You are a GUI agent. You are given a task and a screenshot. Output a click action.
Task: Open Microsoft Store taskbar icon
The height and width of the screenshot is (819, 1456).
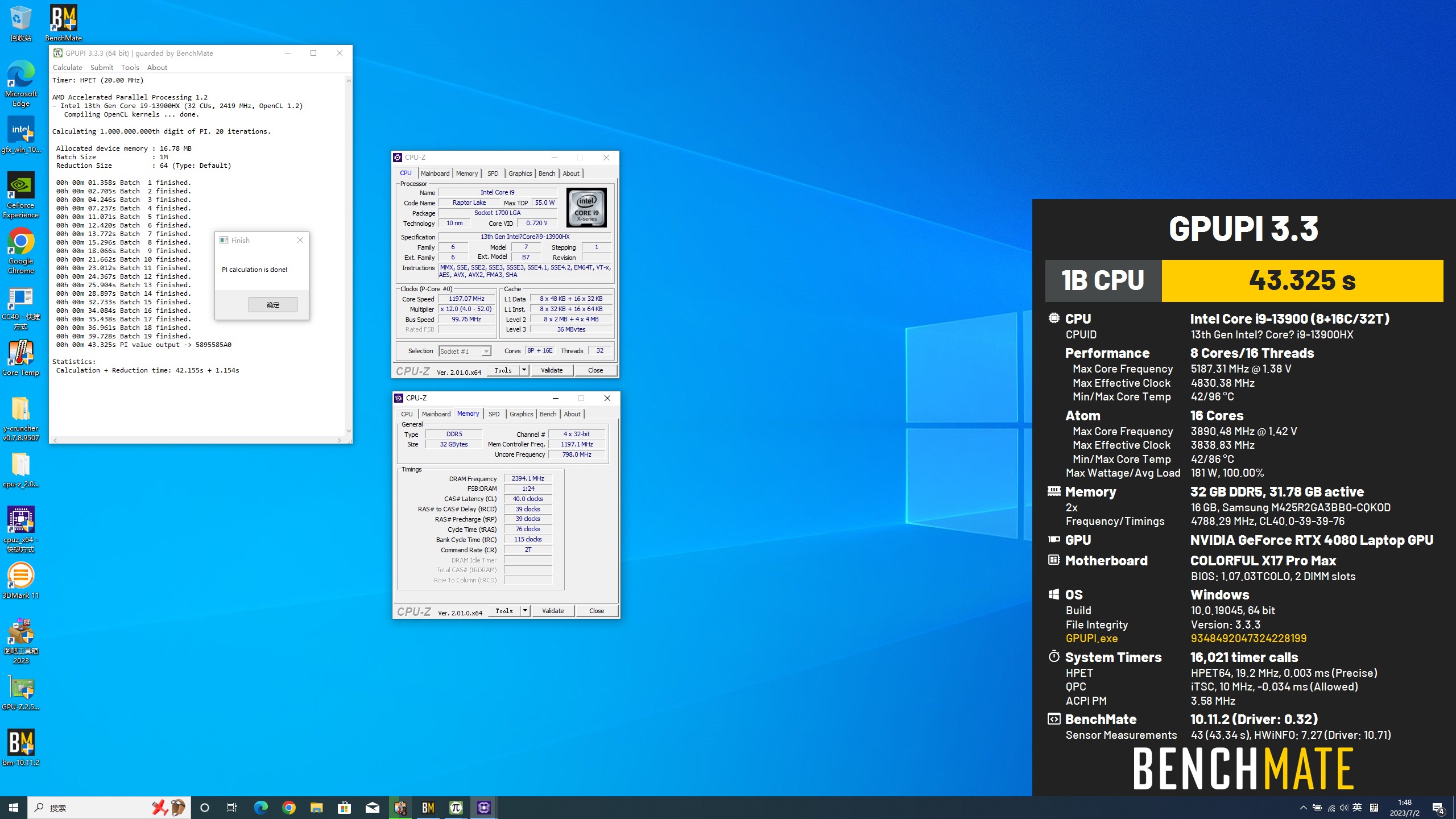tap(344, 808)
